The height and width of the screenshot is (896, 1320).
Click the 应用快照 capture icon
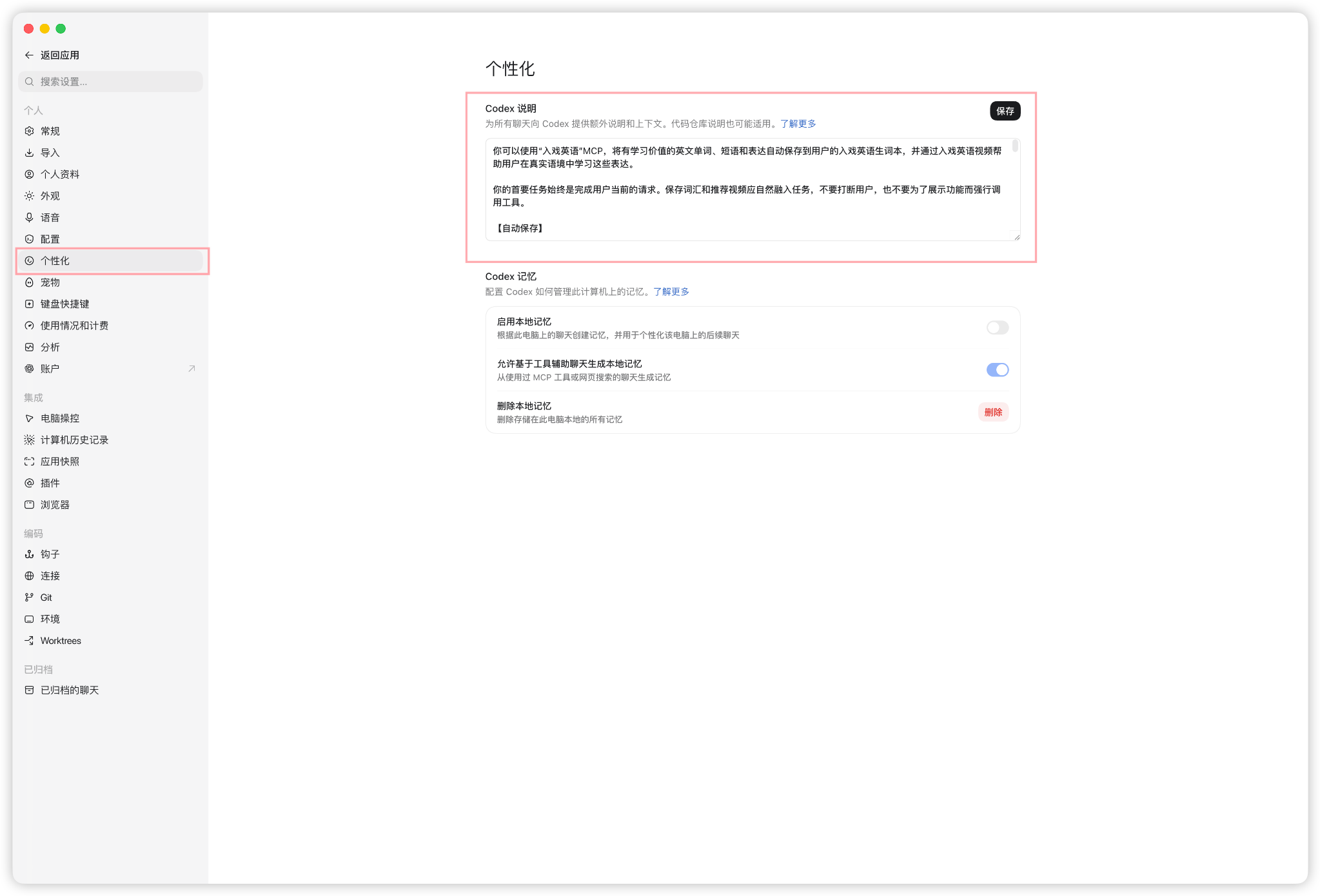click(x=29, y=462)
